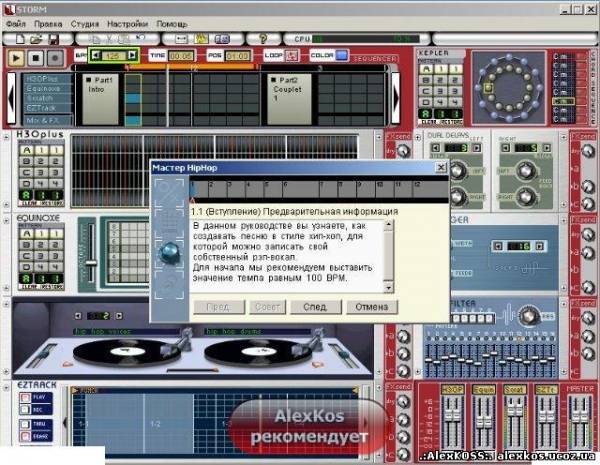Select the Part2 Couplet block in the sequencer

click(x=289, y=99)
